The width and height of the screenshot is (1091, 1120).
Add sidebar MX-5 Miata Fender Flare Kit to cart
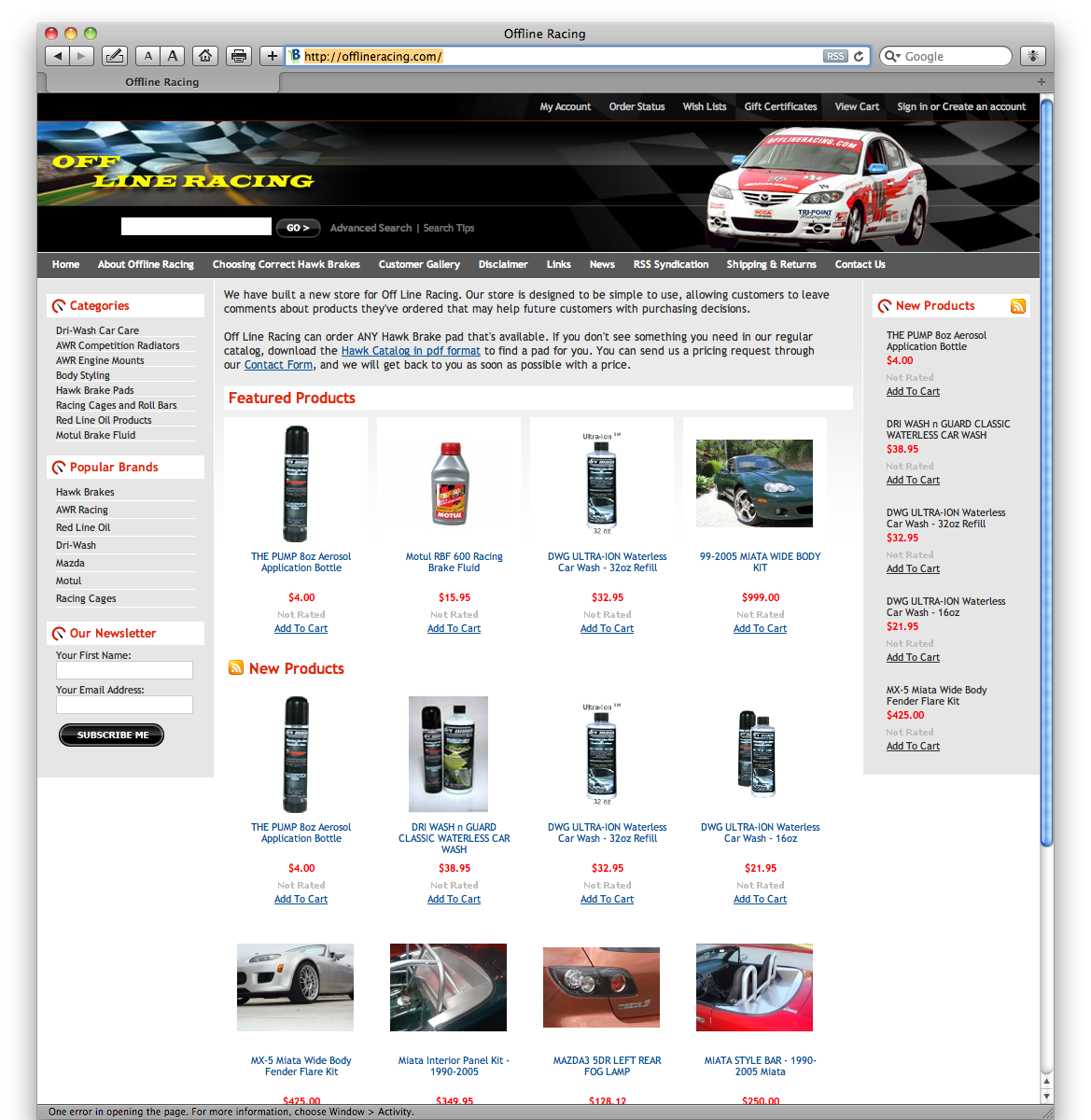tap(913, 746)
